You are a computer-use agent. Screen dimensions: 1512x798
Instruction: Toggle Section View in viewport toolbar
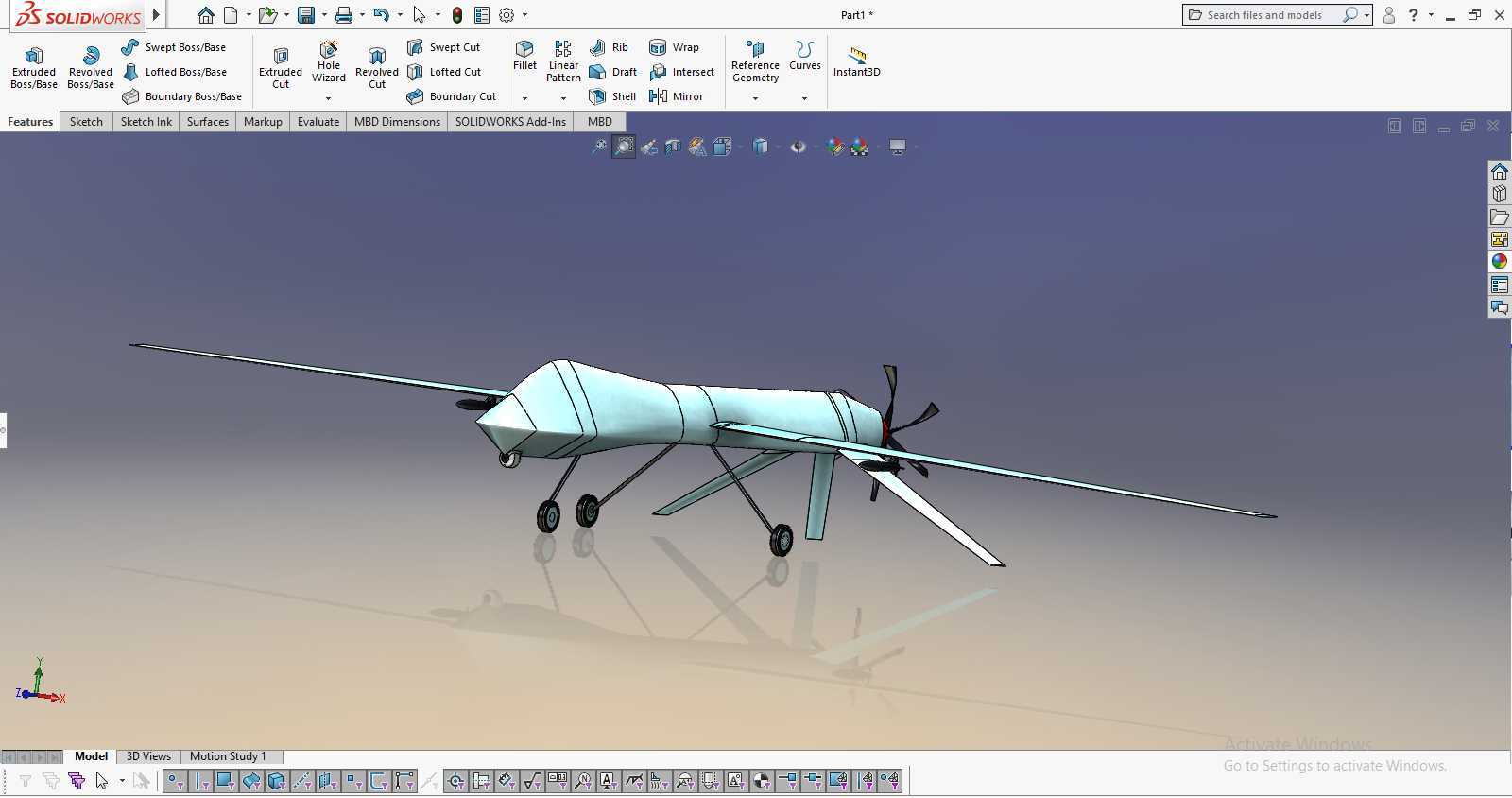coord(673,147)
